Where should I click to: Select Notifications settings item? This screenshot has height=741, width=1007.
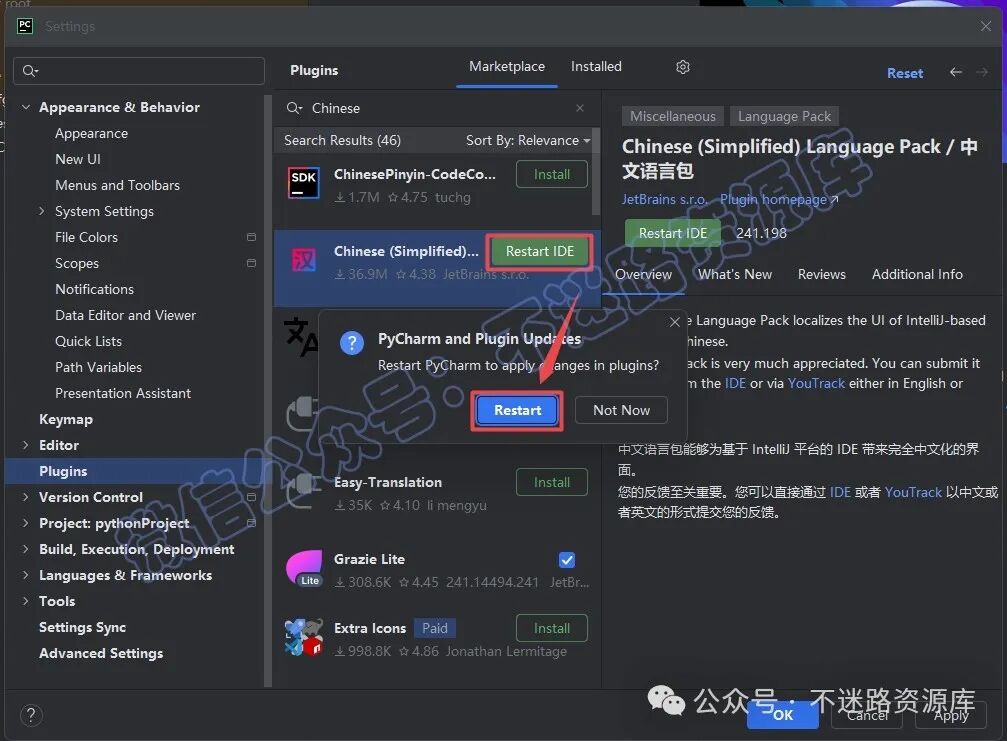tap(94, 289)
